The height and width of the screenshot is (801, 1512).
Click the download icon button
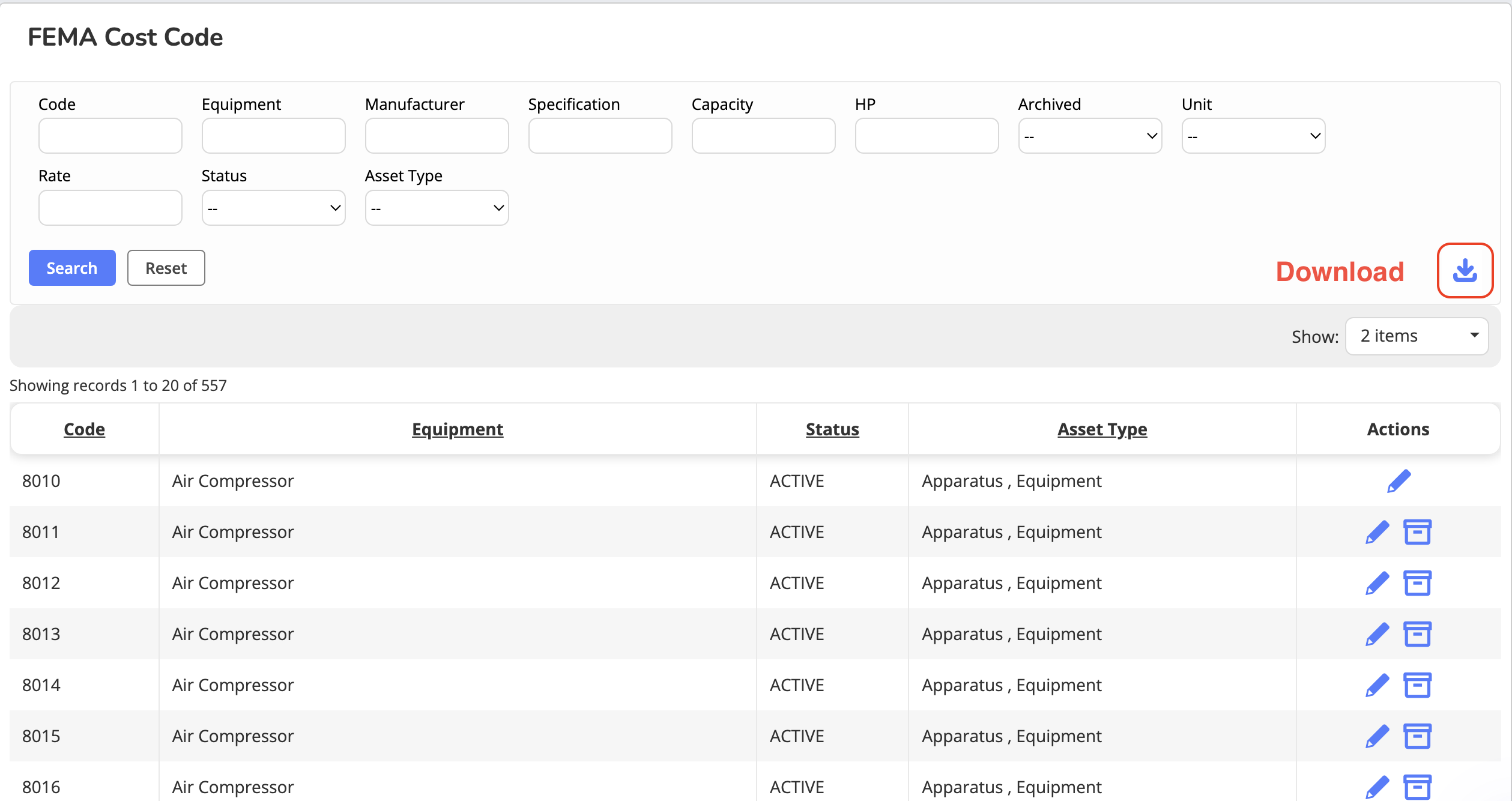pyautogui.click(x=1465, y=271)
